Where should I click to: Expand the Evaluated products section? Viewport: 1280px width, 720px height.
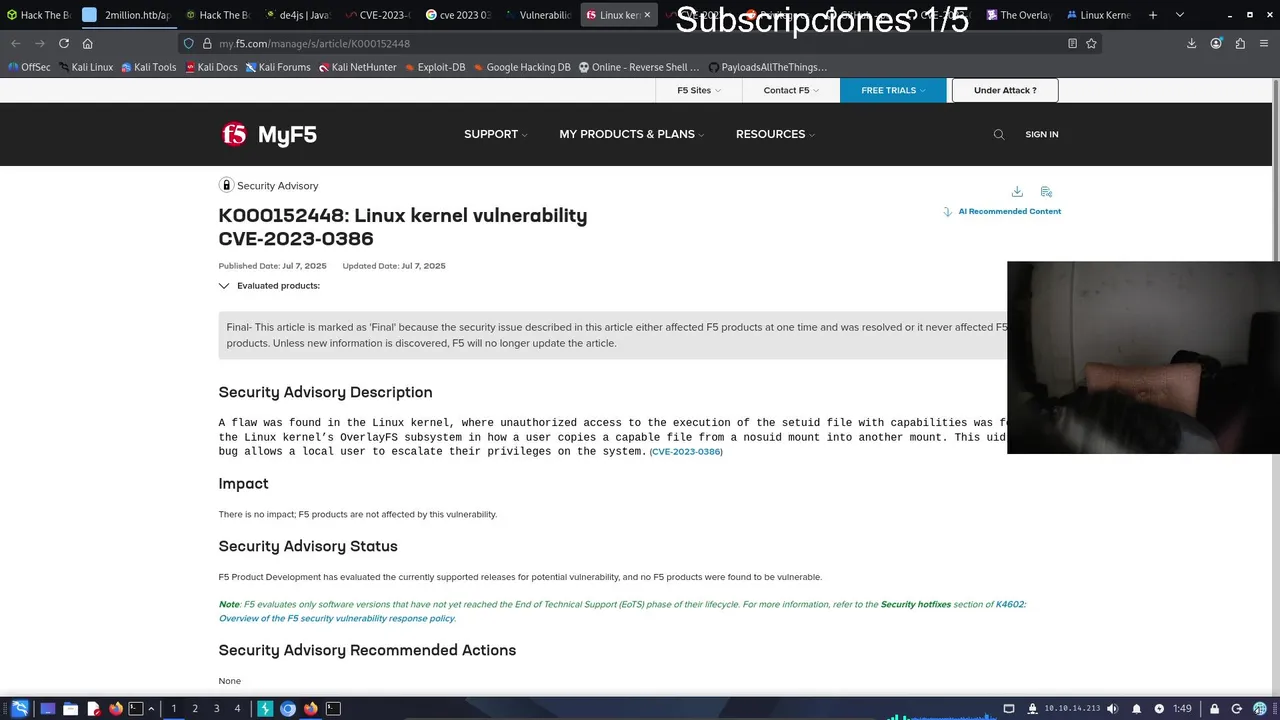[270, 286]
